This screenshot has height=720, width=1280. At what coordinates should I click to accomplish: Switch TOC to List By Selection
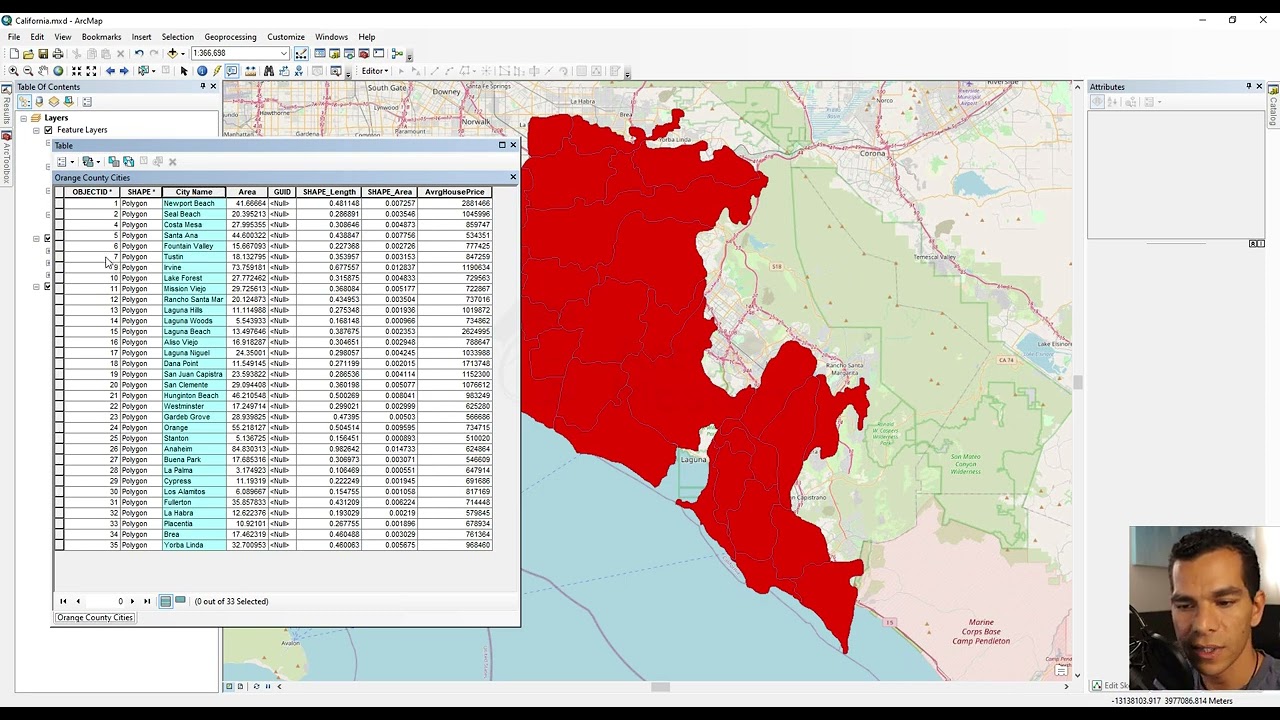68,102
